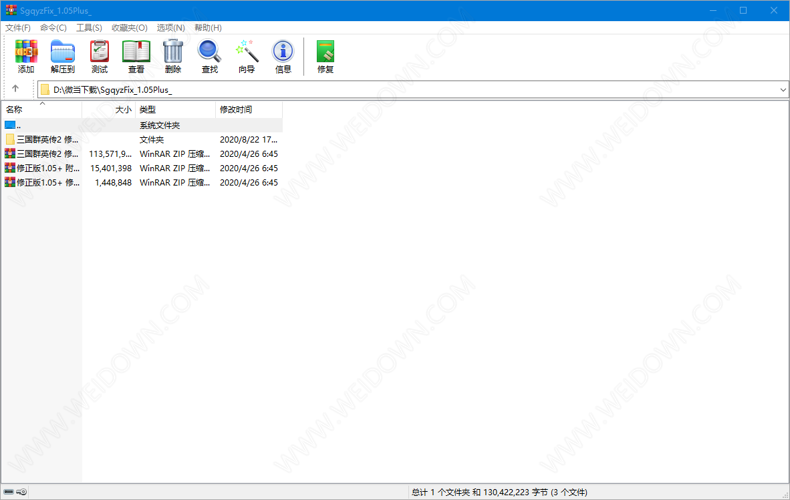The image size is (790, 500).
Task: Click window title SgqyzFix_1.05Plus_
Action: point(56,10)
